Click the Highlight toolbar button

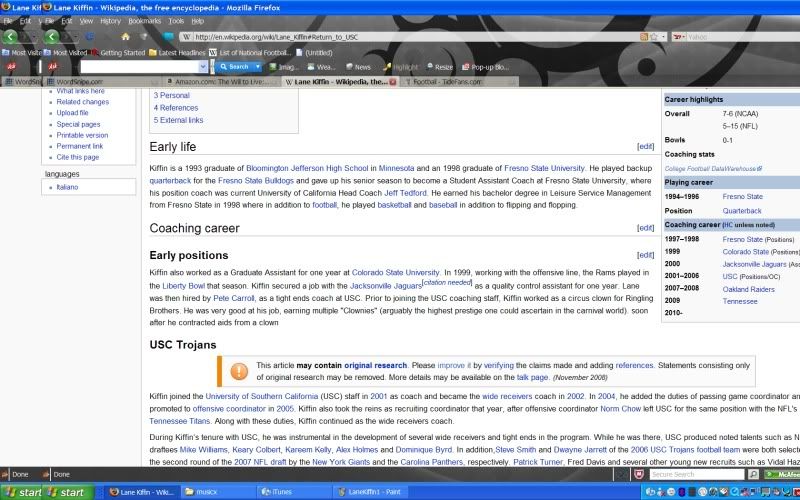[400, 67]
